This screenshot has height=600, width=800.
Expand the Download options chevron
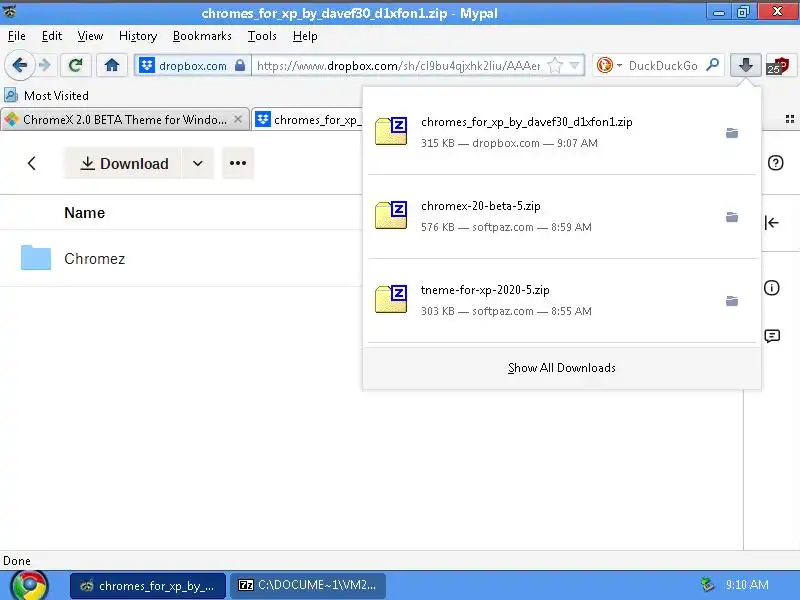tap(198, 163)
